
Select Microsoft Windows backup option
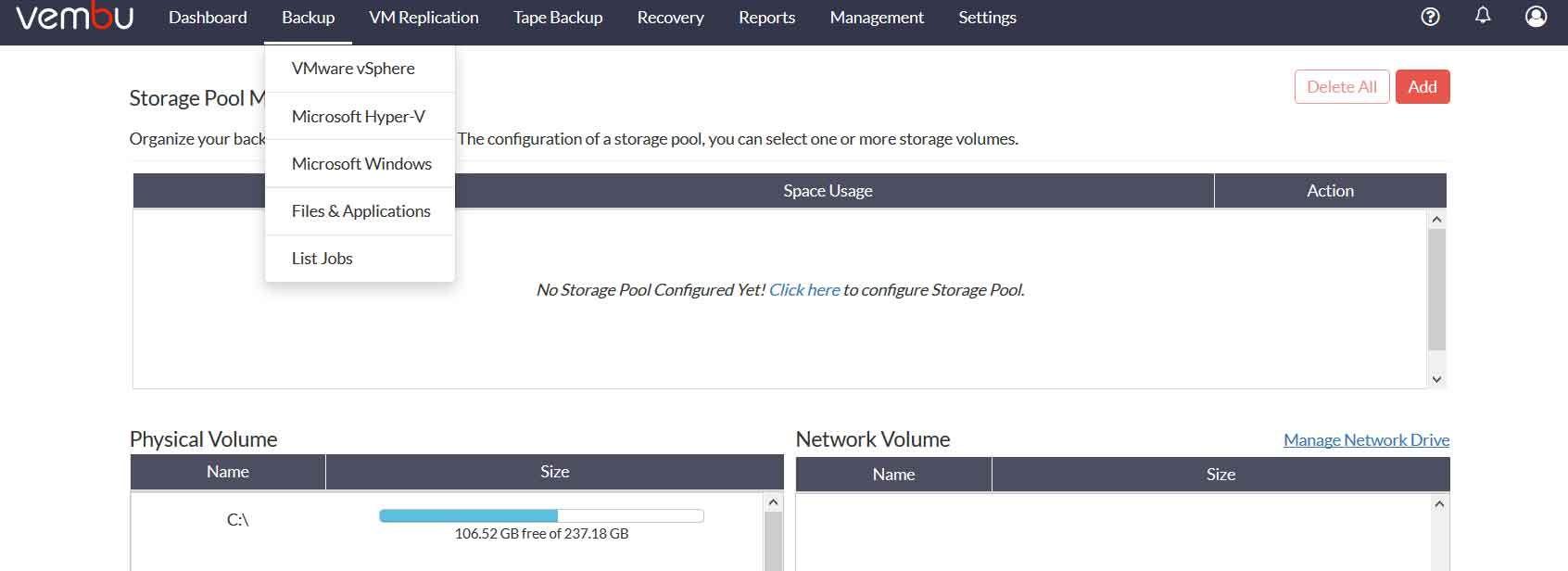tap(361, 164)
